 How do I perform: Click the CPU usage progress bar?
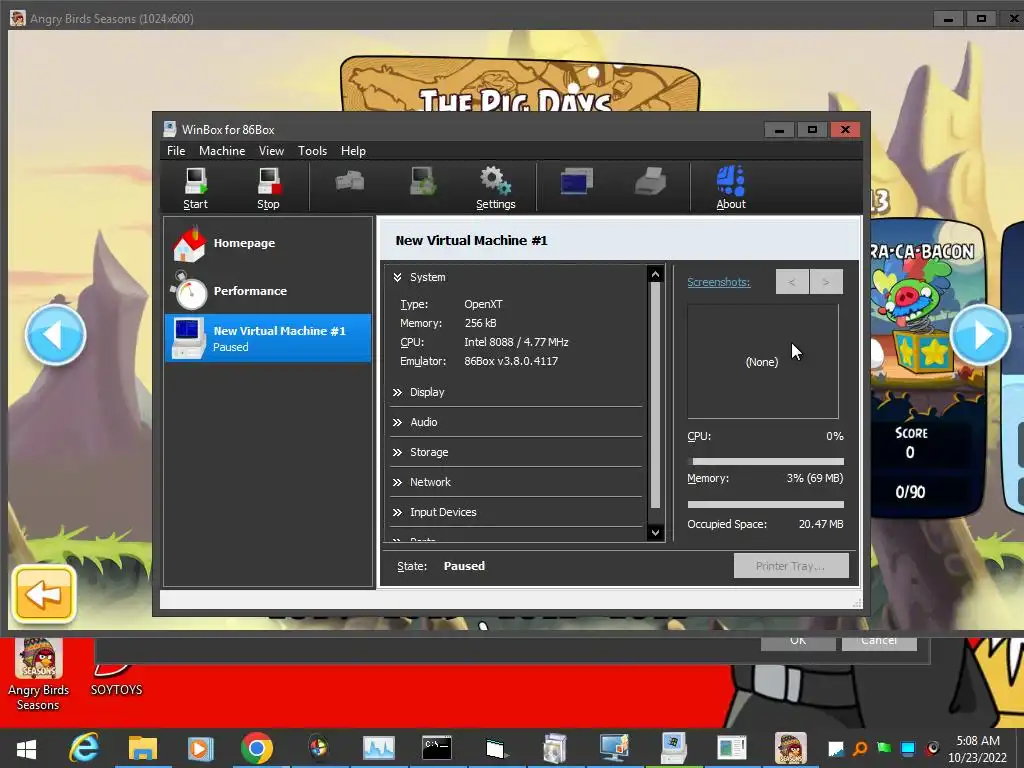tap(765, 461)
